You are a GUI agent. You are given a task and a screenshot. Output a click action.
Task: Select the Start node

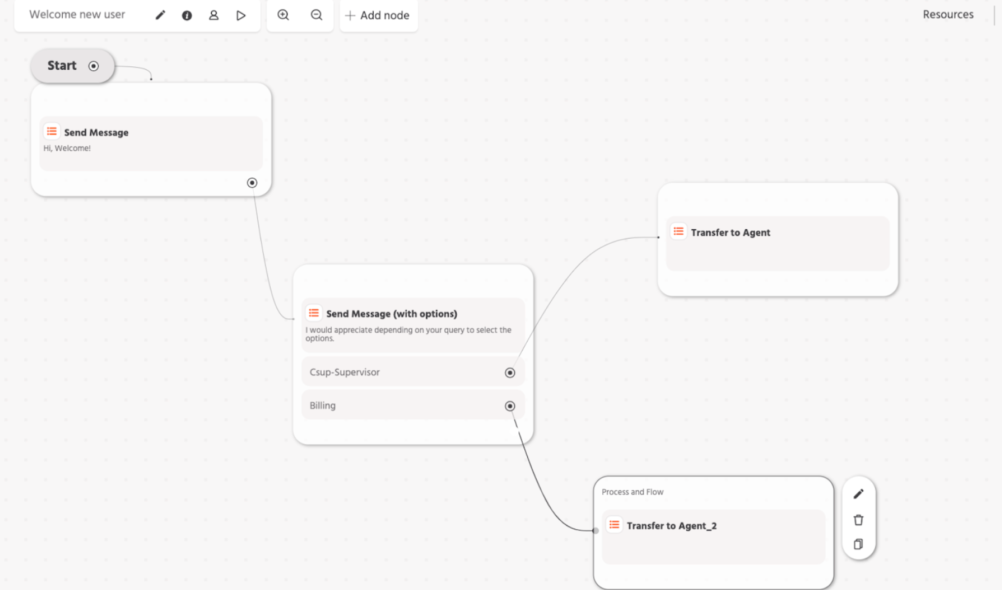[62, 66]
